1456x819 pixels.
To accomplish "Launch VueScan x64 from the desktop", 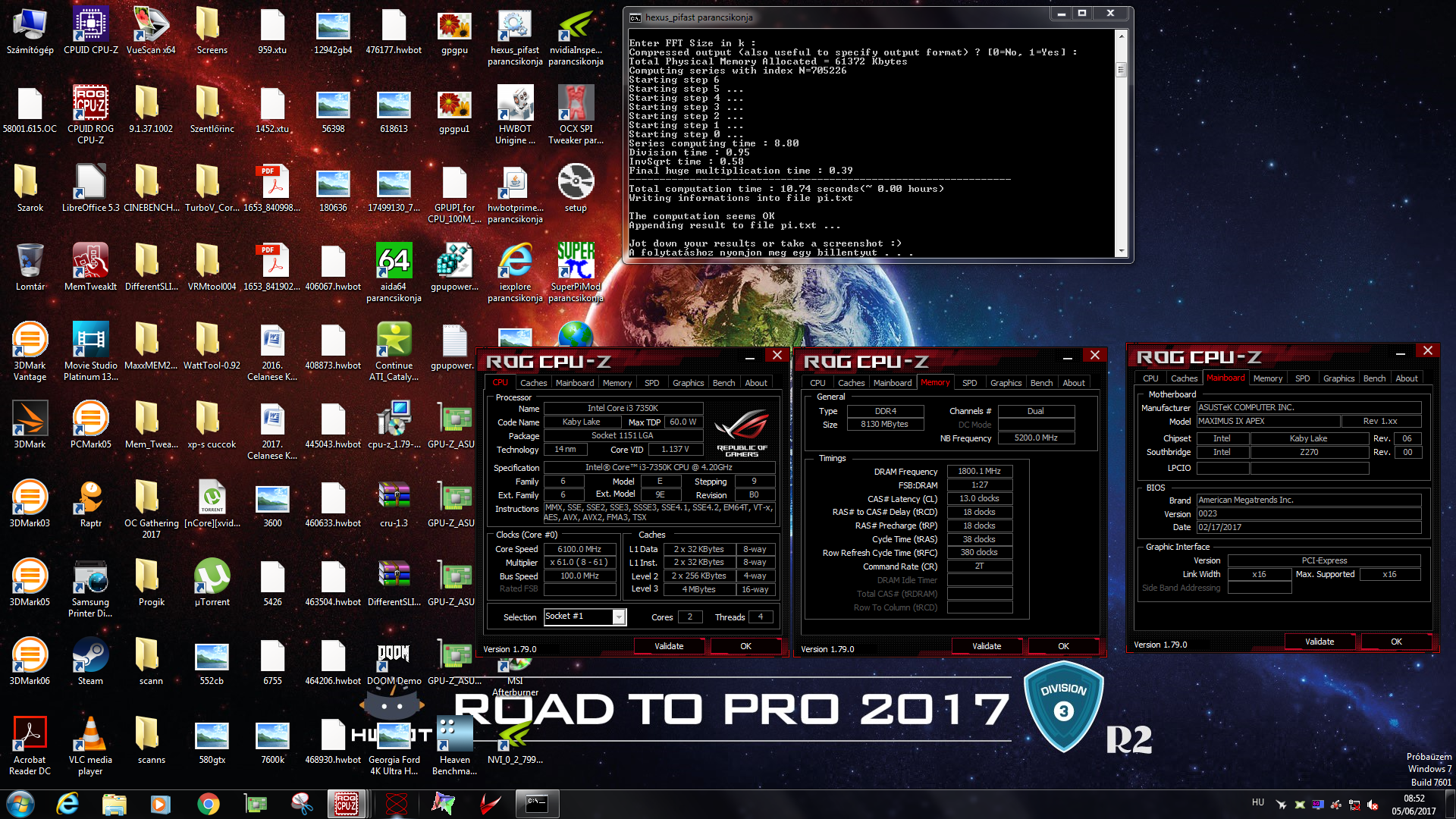I will 151,30.
